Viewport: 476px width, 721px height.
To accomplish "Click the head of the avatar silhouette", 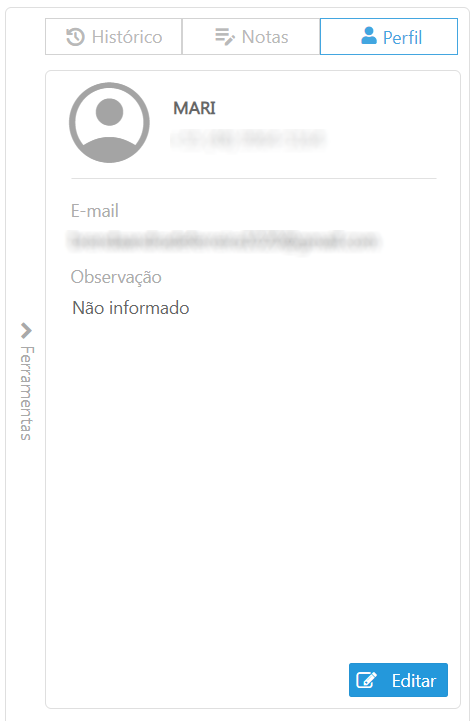I will (x=109, y=112).
